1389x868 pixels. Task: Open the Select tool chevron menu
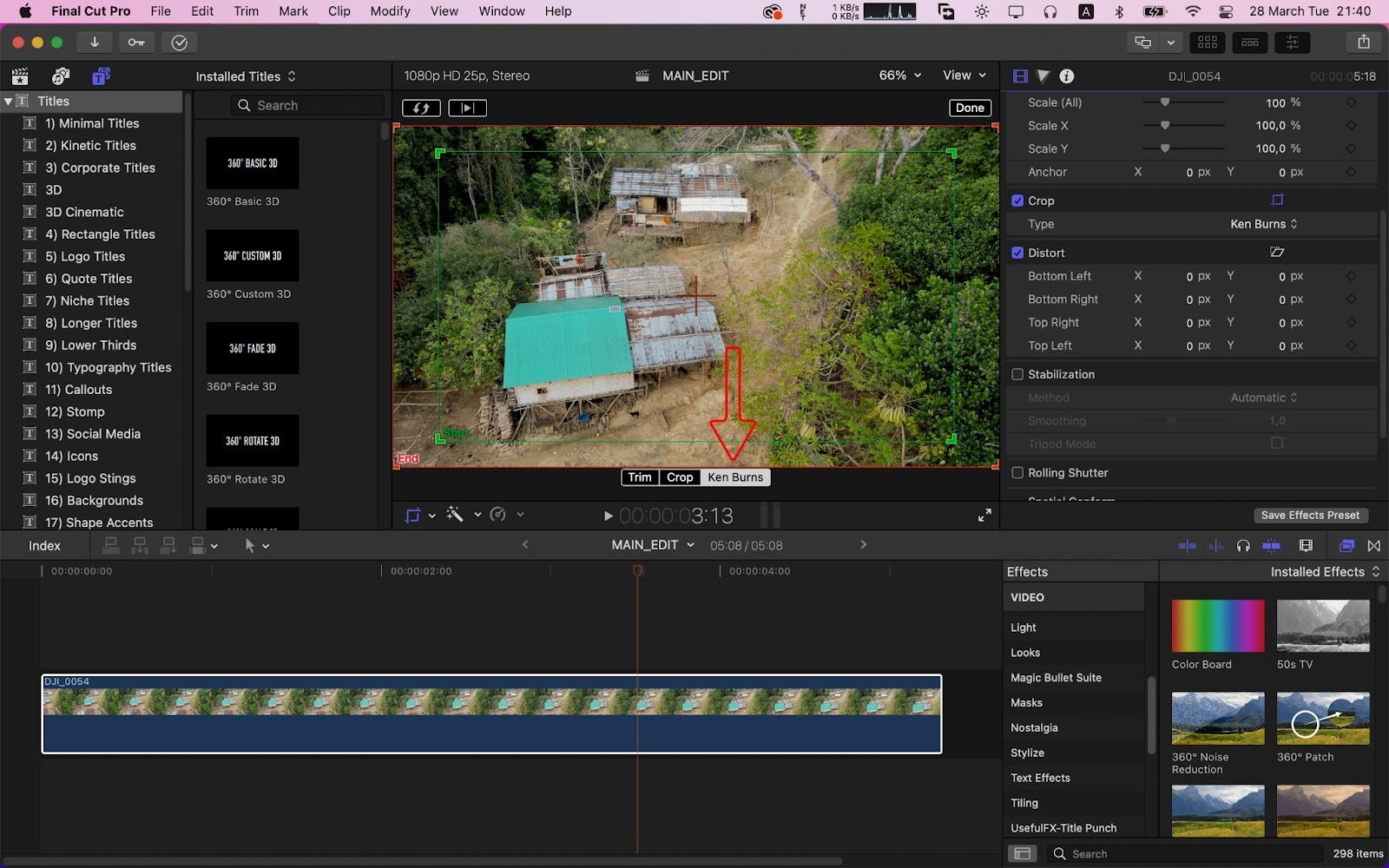pyautogui.click(x=266, y=546)
